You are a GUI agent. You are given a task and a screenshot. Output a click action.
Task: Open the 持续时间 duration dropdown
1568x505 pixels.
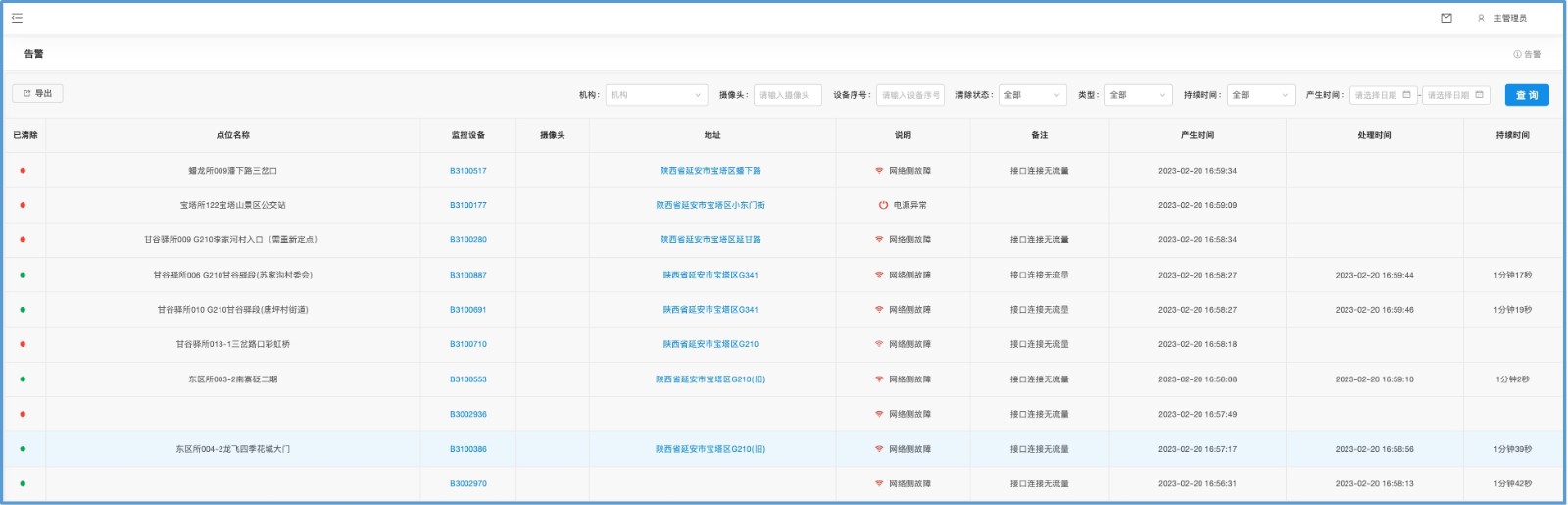(1260, 95)
